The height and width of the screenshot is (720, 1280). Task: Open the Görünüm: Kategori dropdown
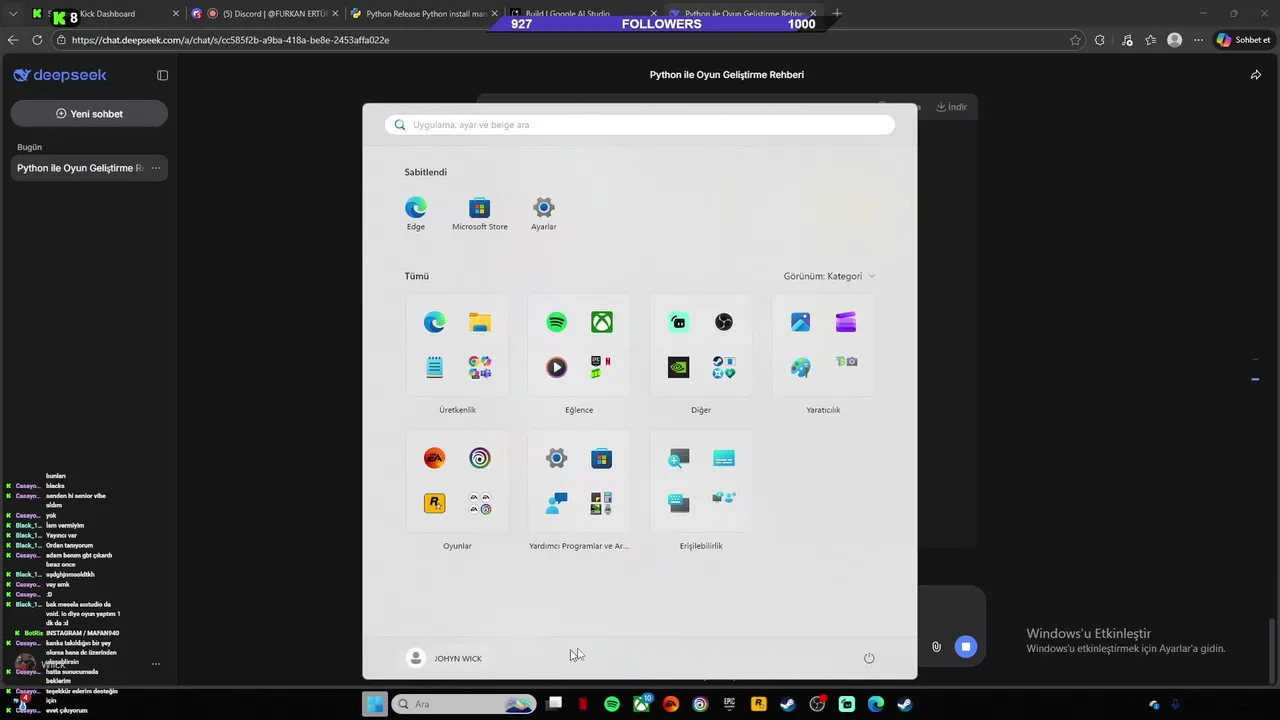click(x=829, y=276)
